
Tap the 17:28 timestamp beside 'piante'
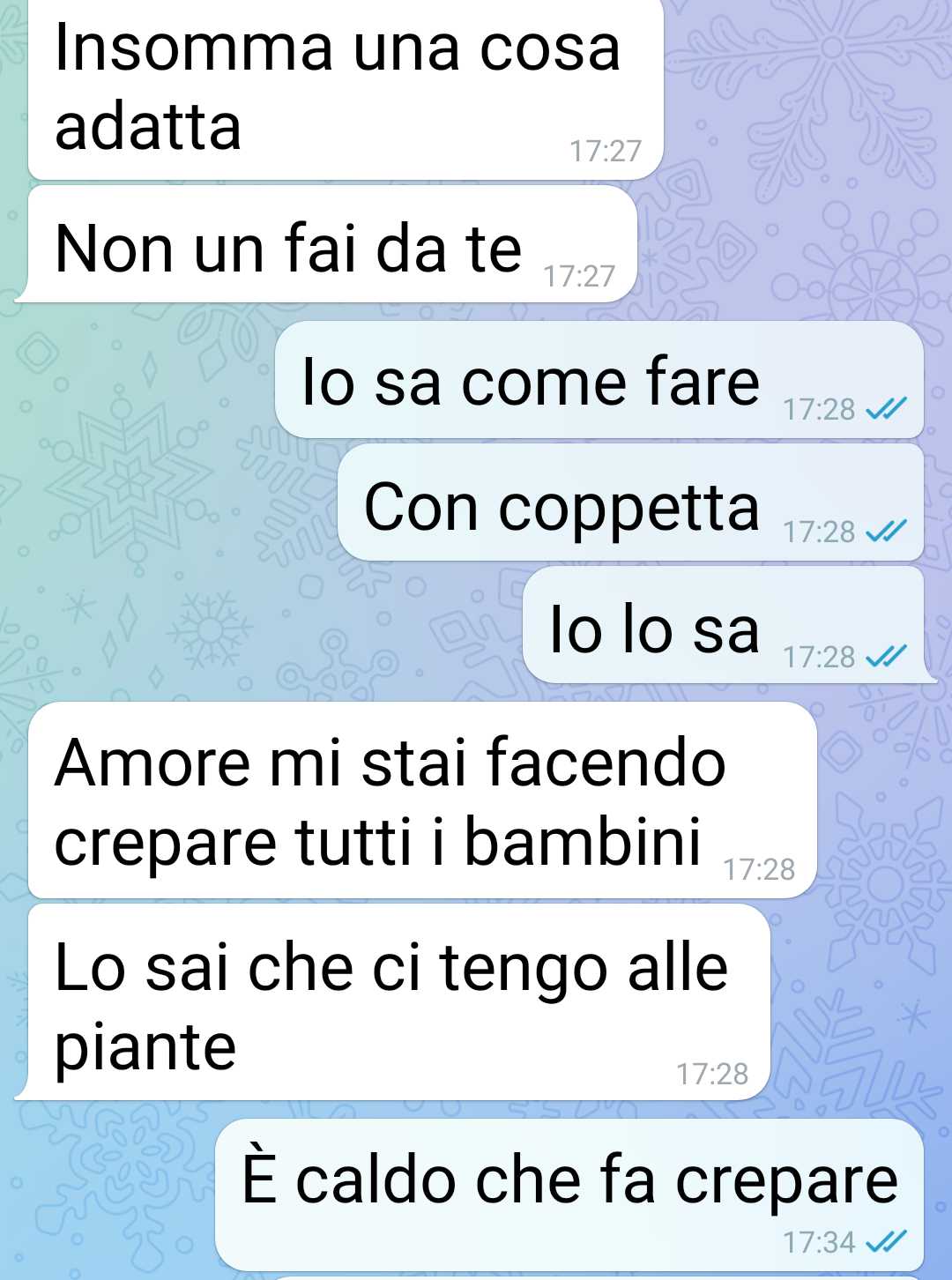712,1074
